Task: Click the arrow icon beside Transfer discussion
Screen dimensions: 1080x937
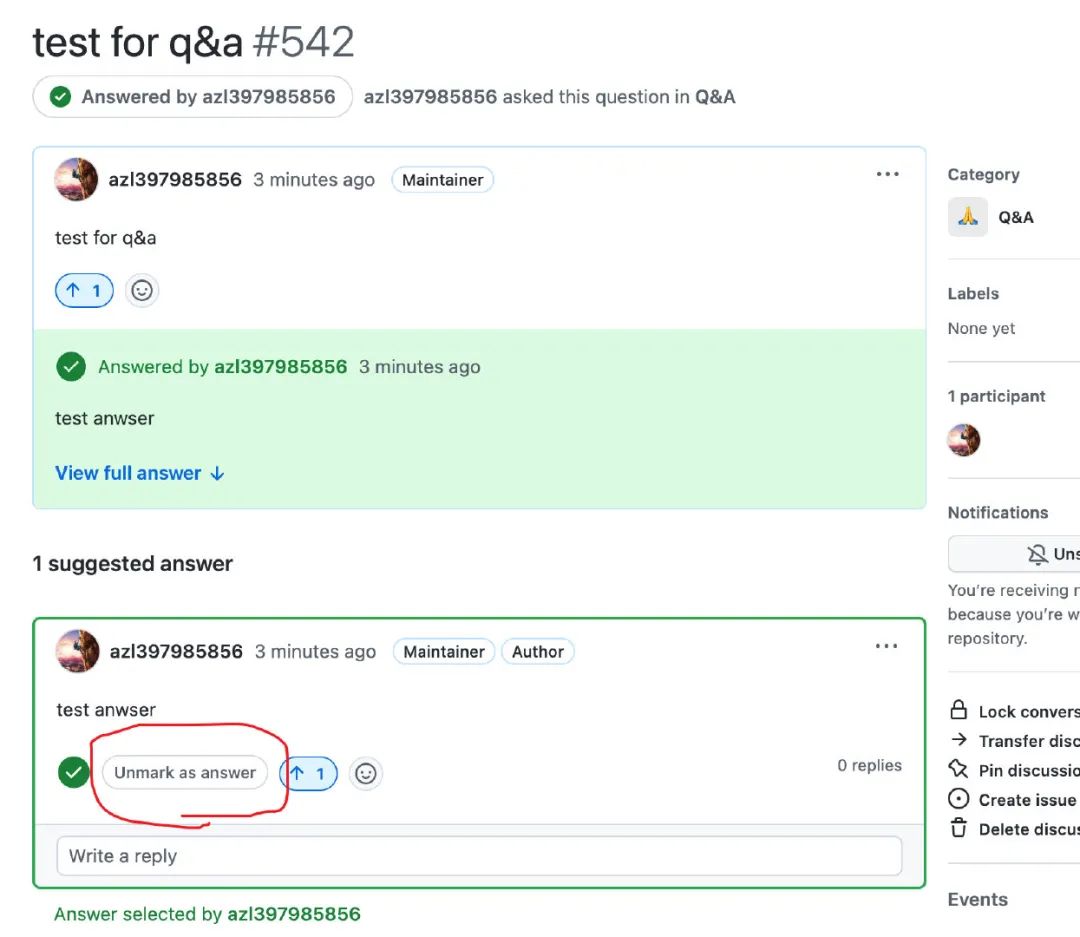Action: 959,740
